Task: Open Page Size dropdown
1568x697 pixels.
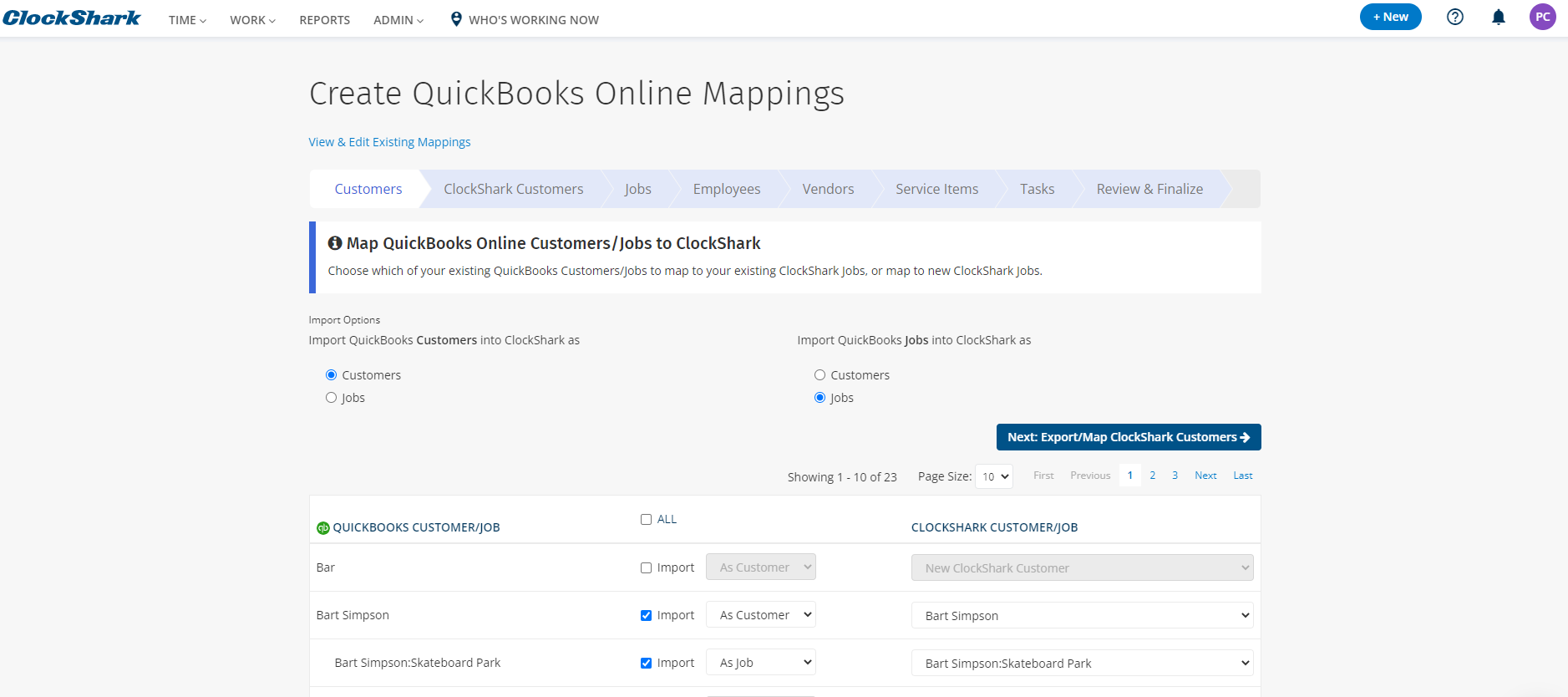Action: 994,476
